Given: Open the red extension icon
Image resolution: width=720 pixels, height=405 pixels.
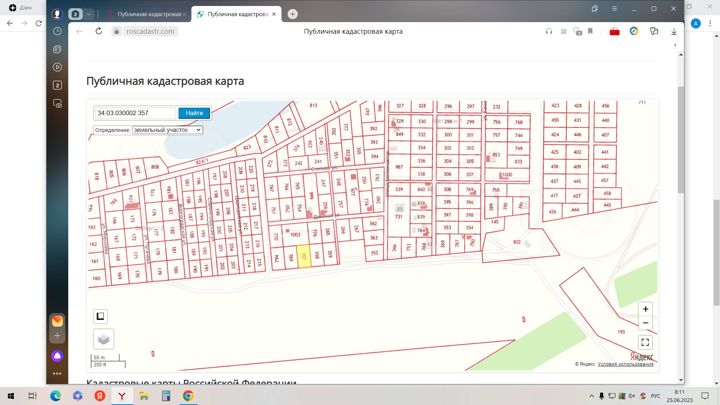Looking at the screenshot, I should [x=614, y=31].
